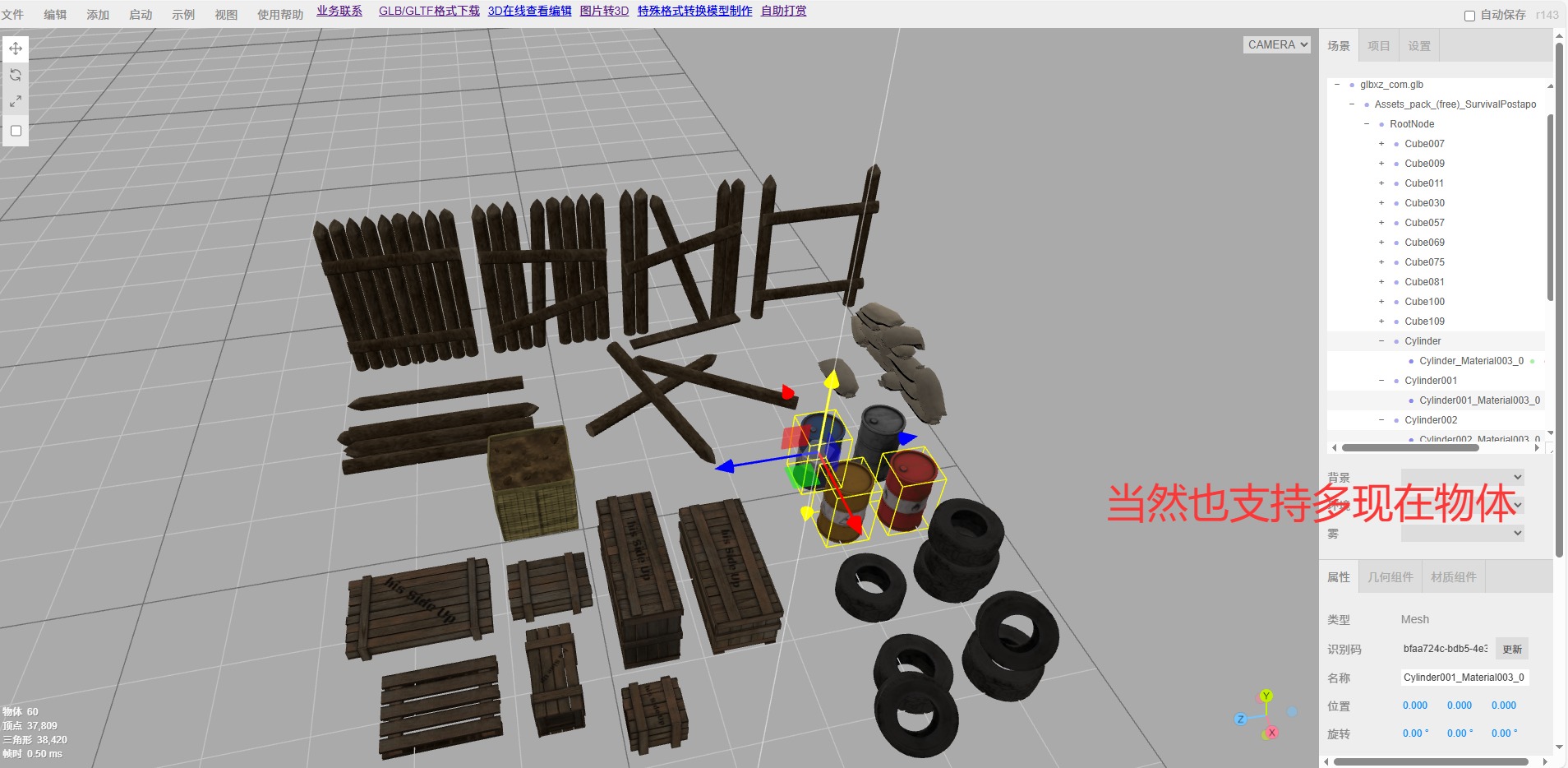The image size is (1568, 768).
Task: Expand the Cube057 node
Action: (x=1381, y=223)
